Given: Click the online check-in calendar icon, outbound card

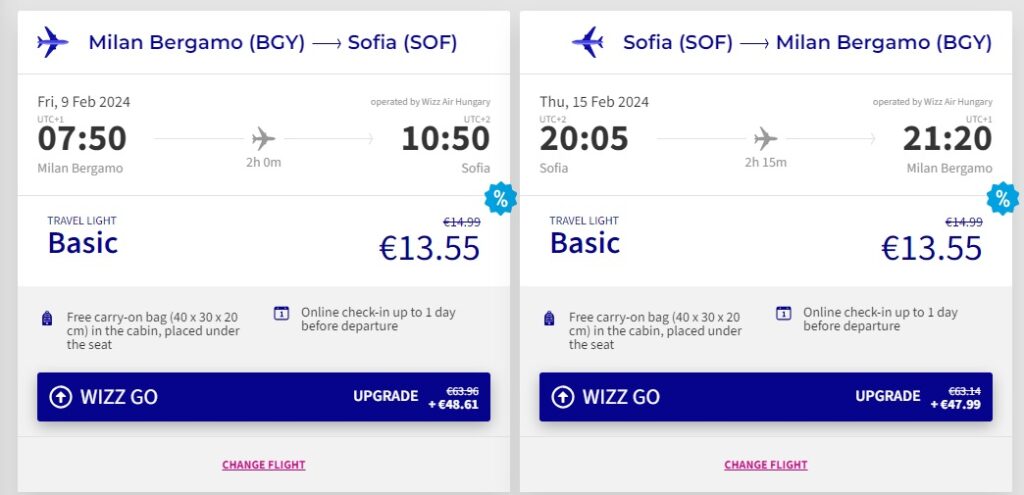Looking at the screenshot, I should click(282, 313).
